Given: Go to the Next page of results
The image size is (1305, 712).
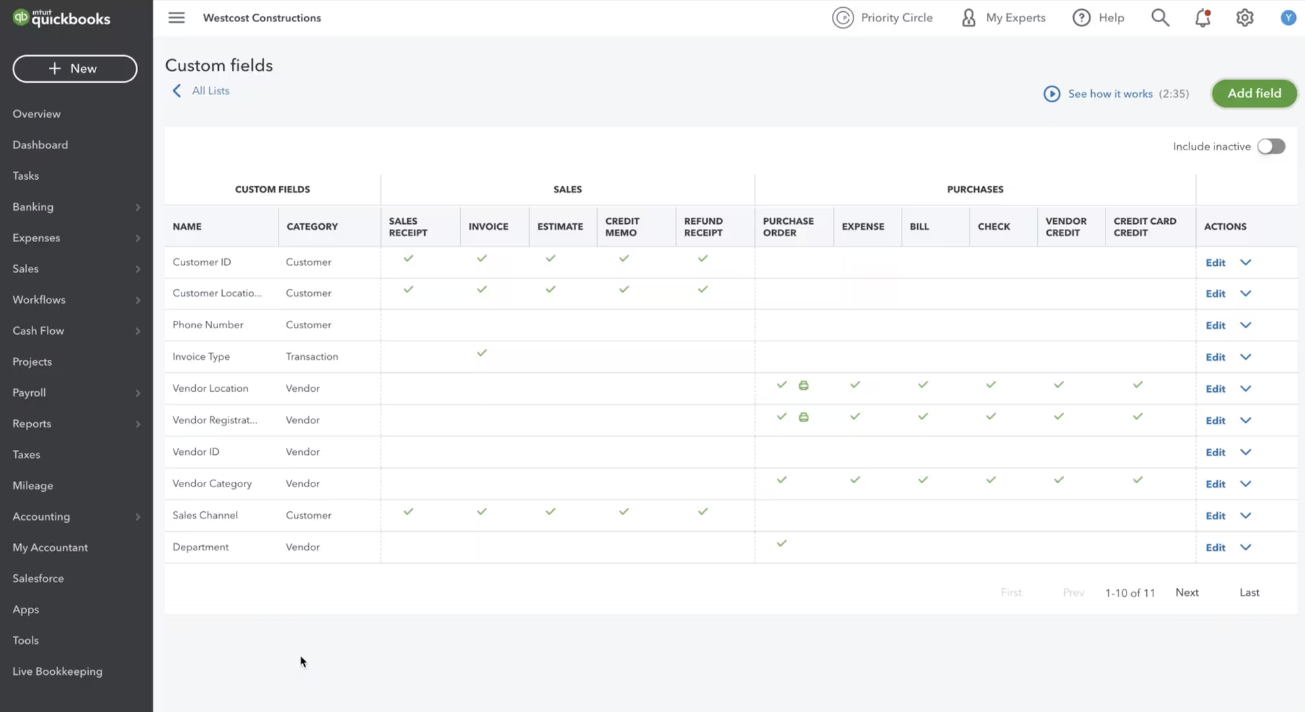Looking at the screenshot, I should 1187,593.
